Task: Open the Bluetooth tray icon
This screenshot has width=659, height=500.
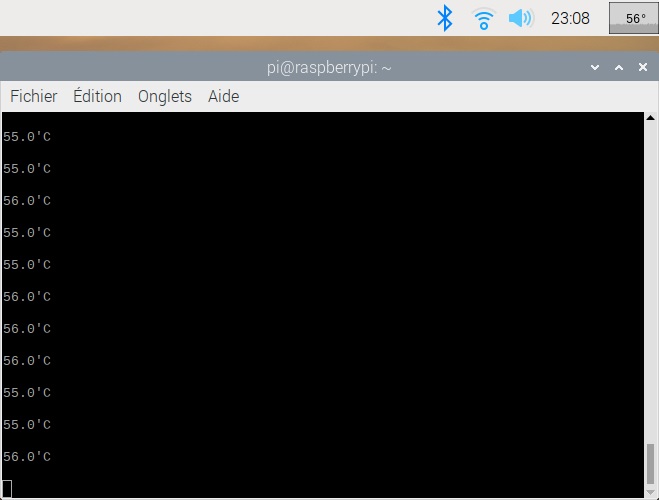Action: 445,18
